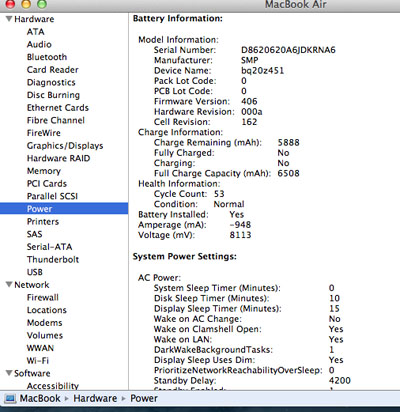The width and height of the screenshot is (400, 412).
Task: Click the device name bq20z451
Action: (262, 71)
